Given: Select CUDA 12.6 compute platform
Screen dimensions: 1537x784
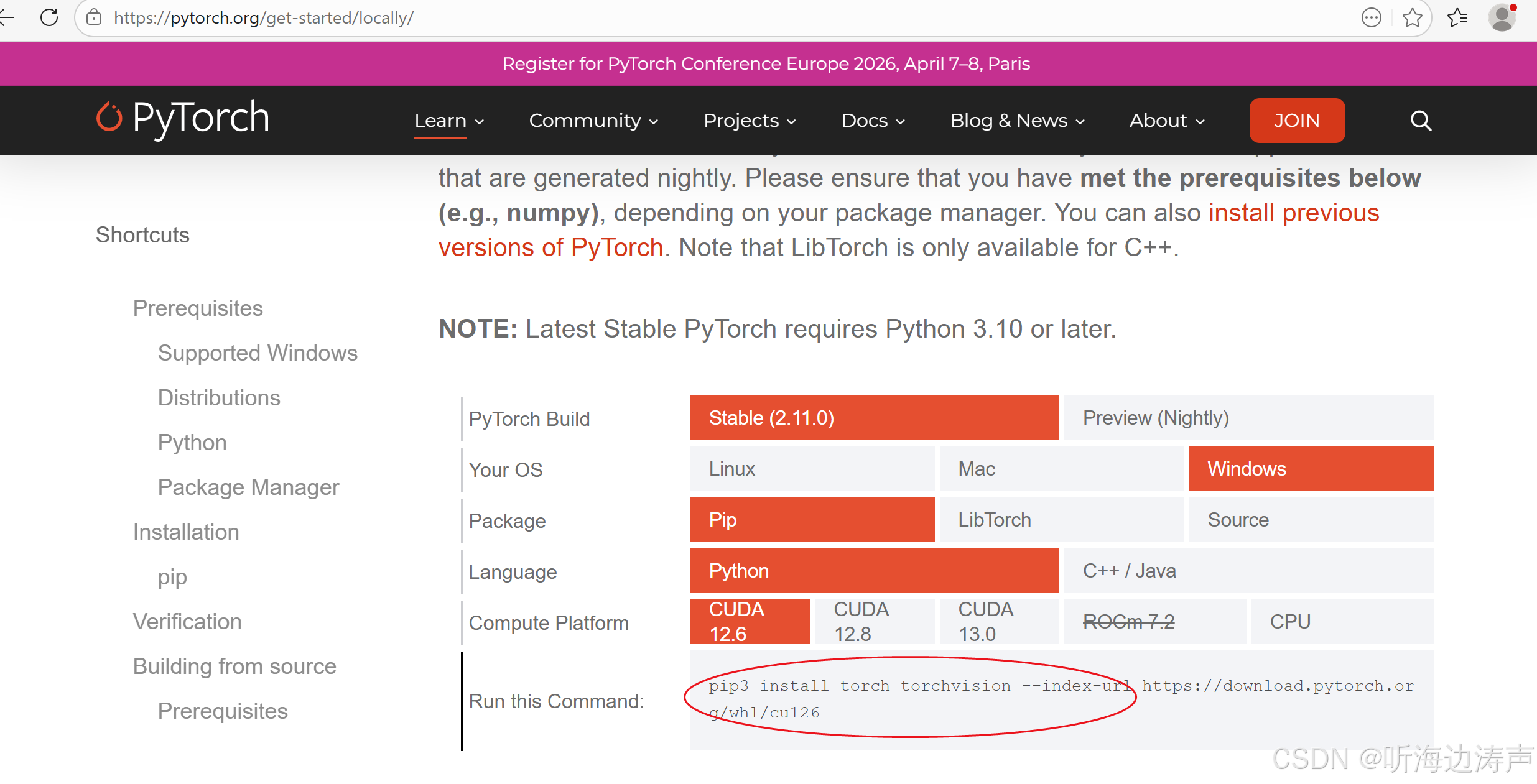Looking at the screenshot, I should [750, 622].
